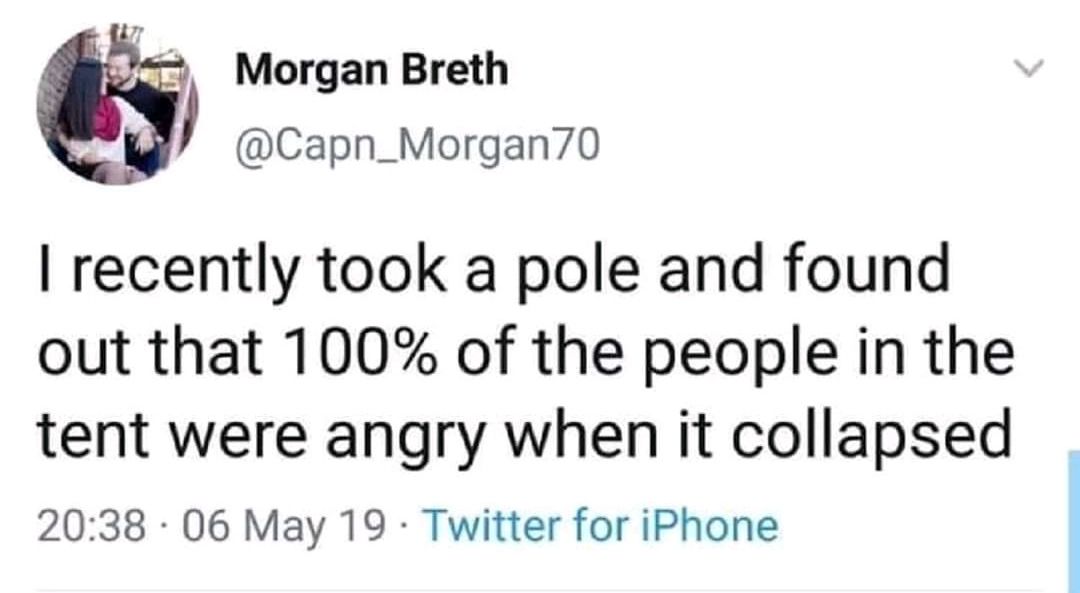Click the word "tent" in the tweet

pos(93,437)
